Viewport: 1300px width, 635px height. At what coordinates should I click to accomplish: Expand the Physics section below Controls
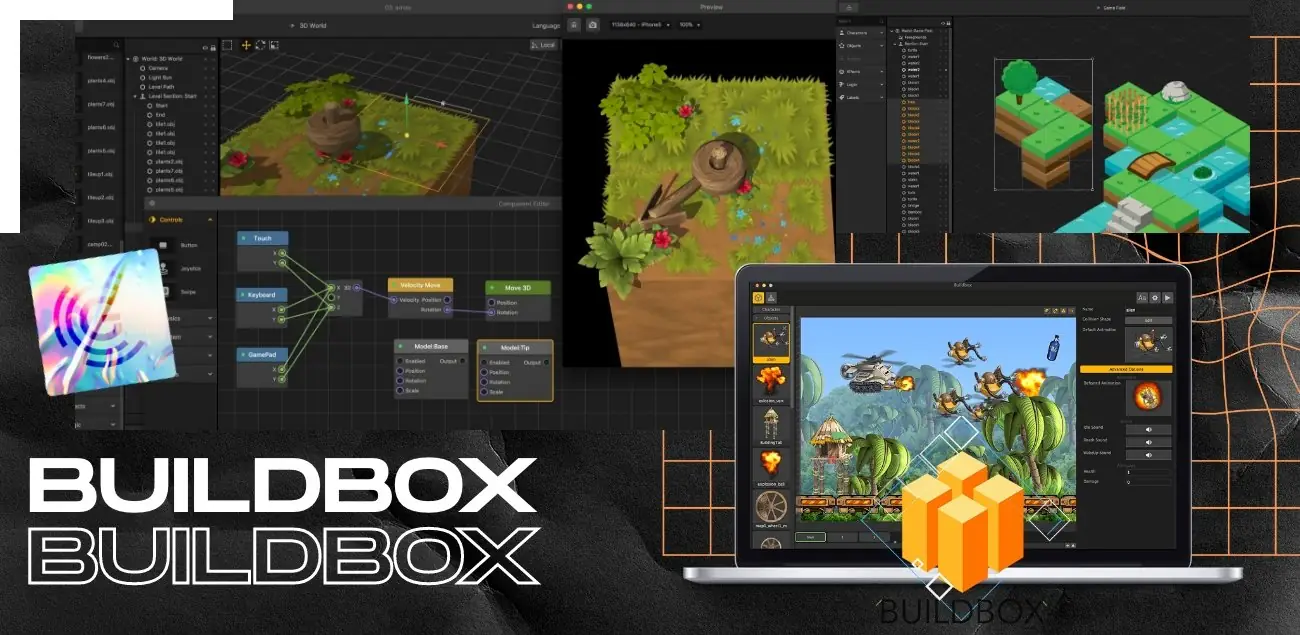[x=210, y=319]
